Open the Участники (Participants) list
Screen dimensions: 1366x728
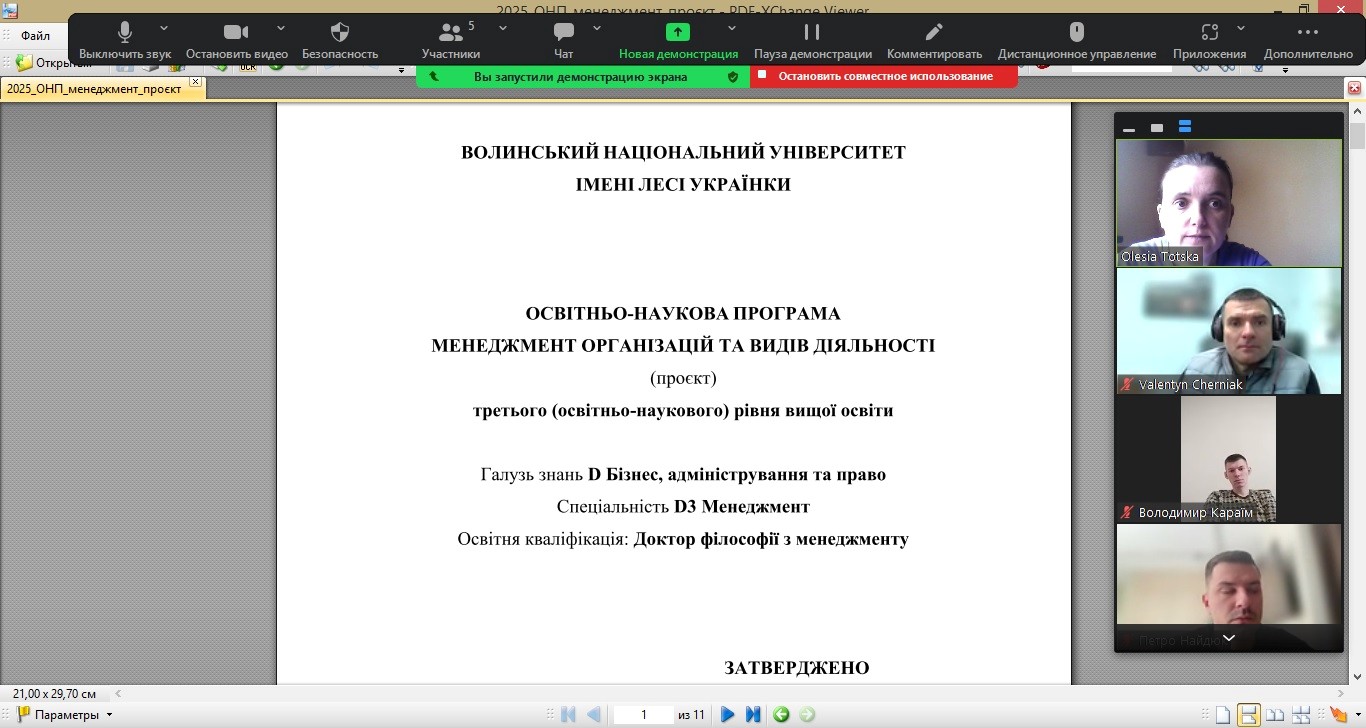452,33
